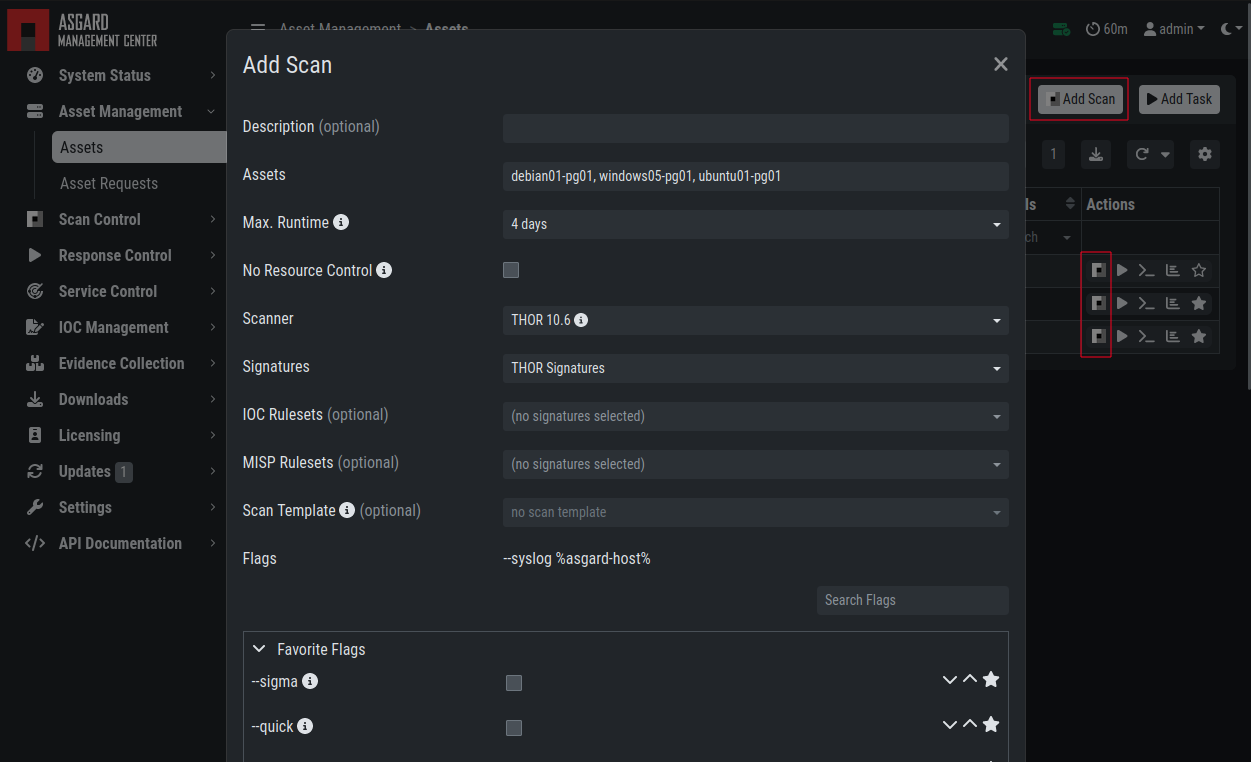
Task: Close the Add Scan dialog
Action: [1000, 64]
